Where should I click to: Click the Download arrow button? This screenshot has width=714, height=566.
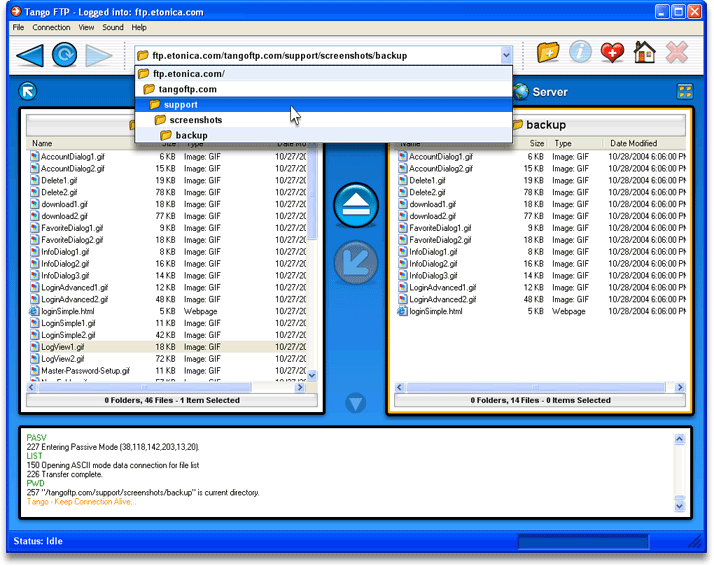point(356,263)
